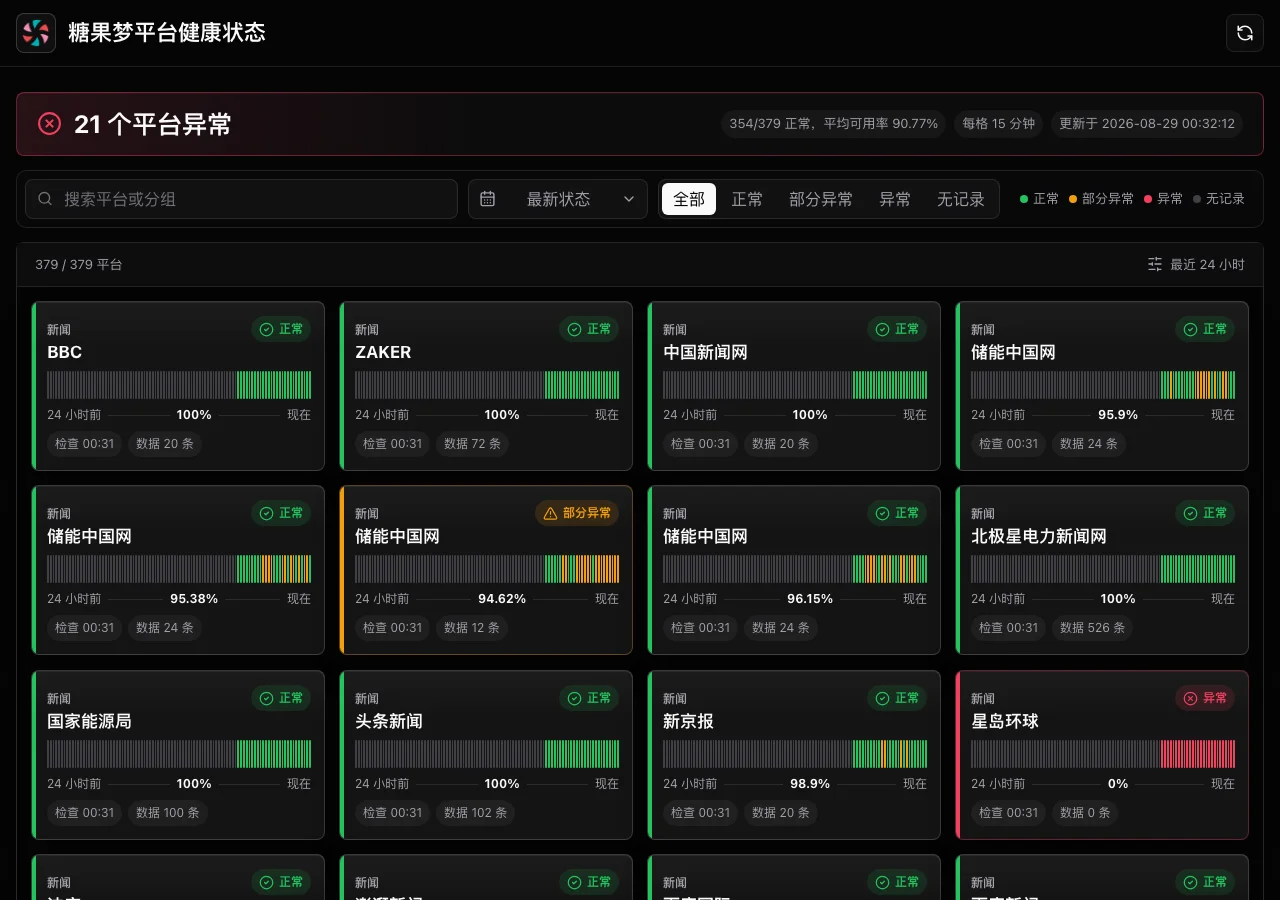Viewport: 1280px width, 900px height.
Task: Open the 北极星电力新闻网 card title
Action: click(1039, 536)
